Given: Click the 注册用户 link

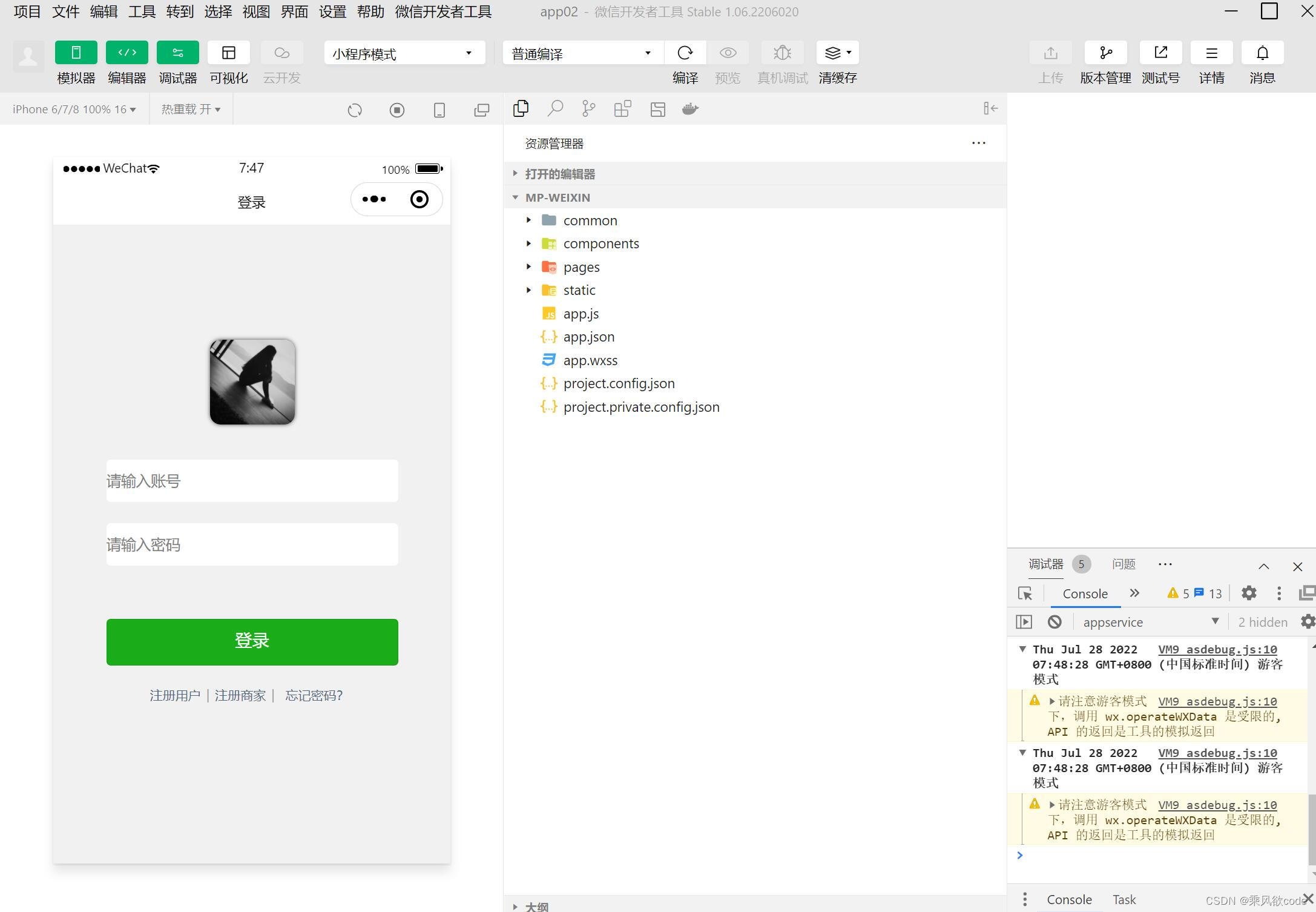Looking at the screenshot, I should point(175,695).
